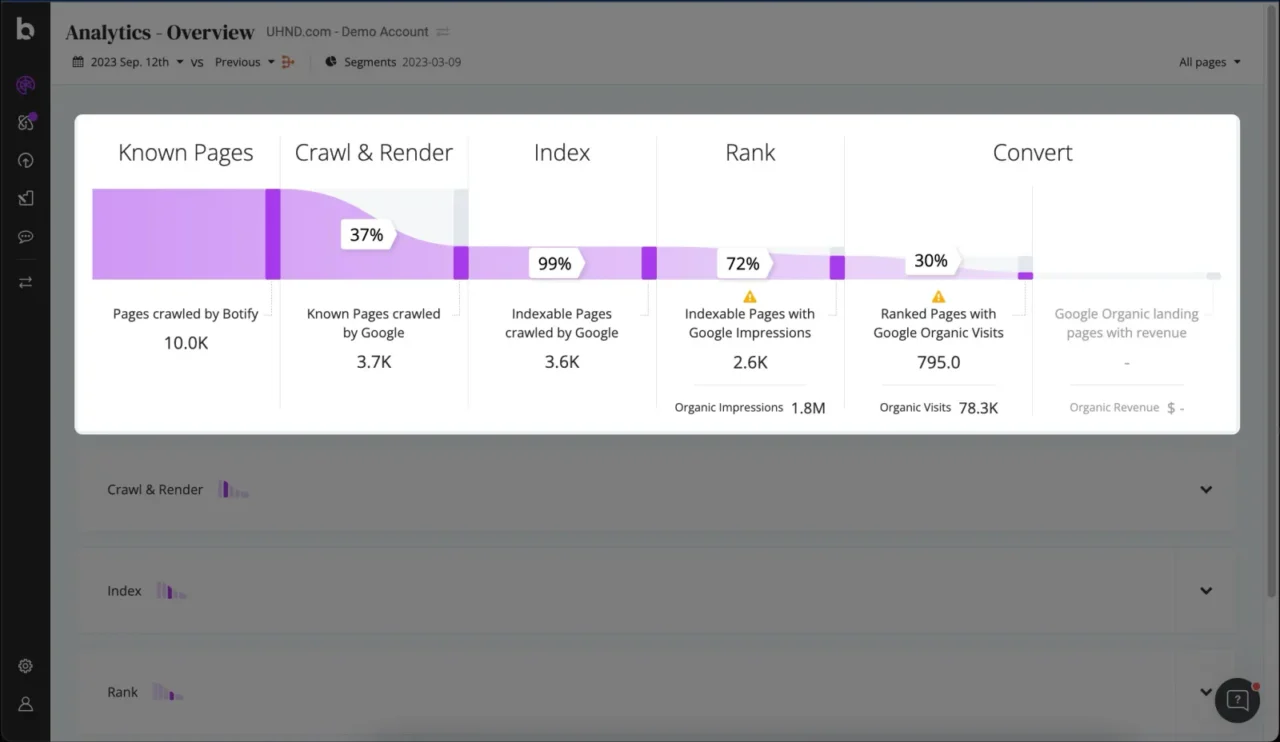
Task: Click the mini chart icon next to Index section
Action: (171, 591)
